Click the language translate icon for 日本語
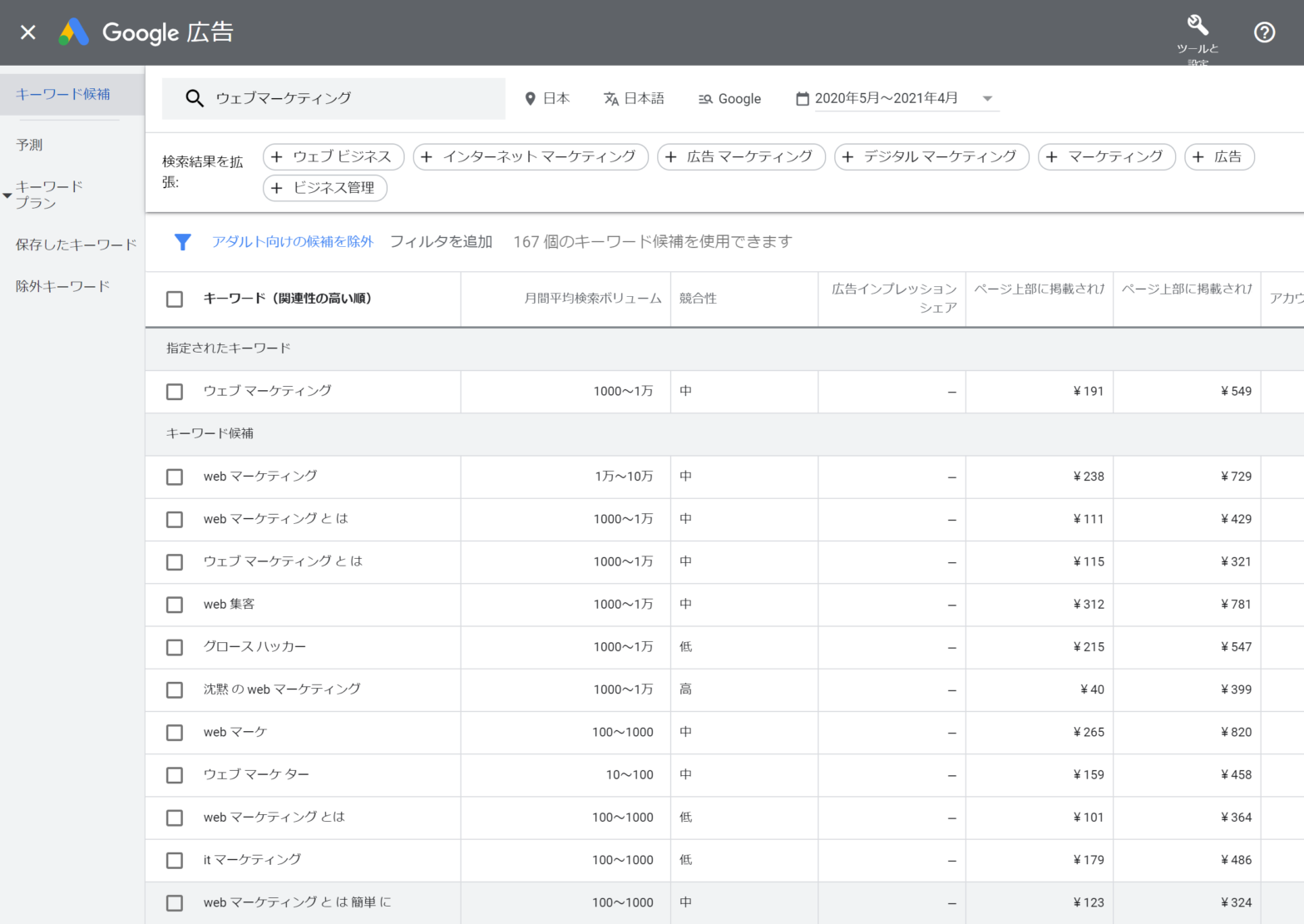Image resolution: width=1304 pixels, height=924 pixels. [610, 99]
